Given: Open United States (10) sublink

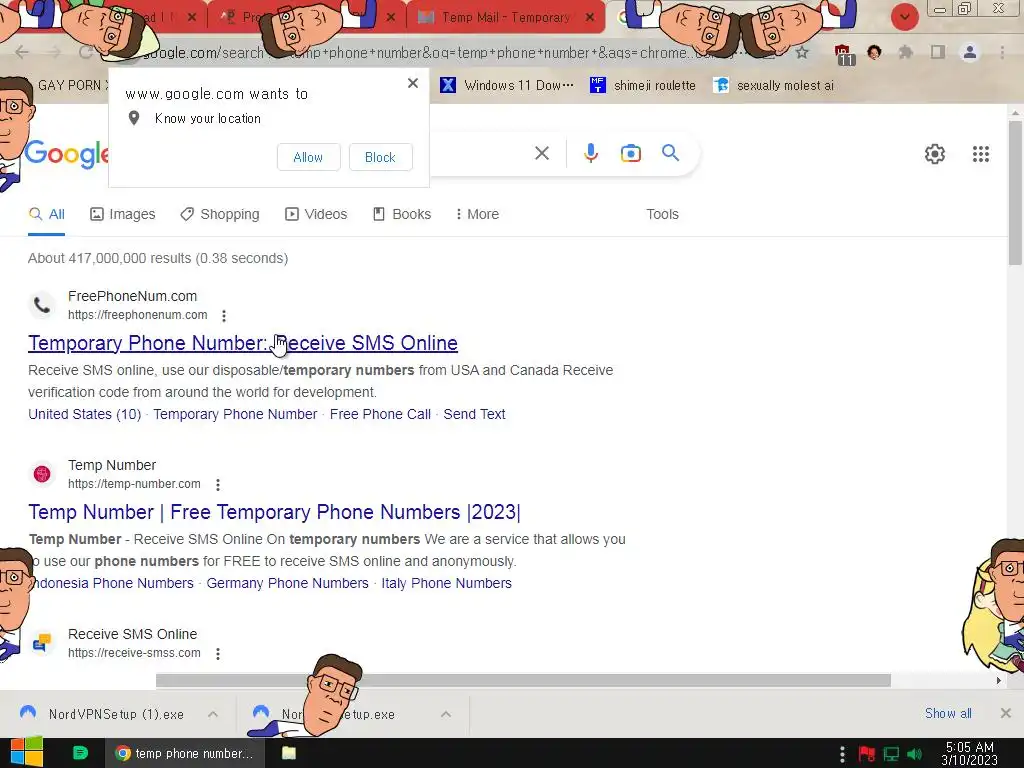Looking at the screenshot, I should tap(85, 414).
